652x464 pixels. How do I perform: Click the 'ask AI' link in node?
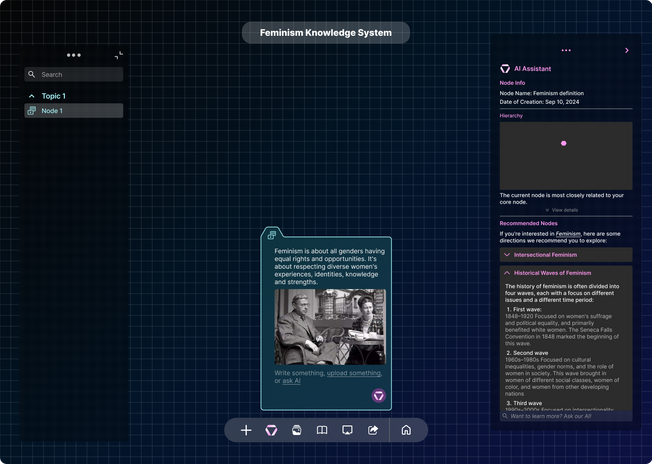pyautogui.click(x=291, y=380)
